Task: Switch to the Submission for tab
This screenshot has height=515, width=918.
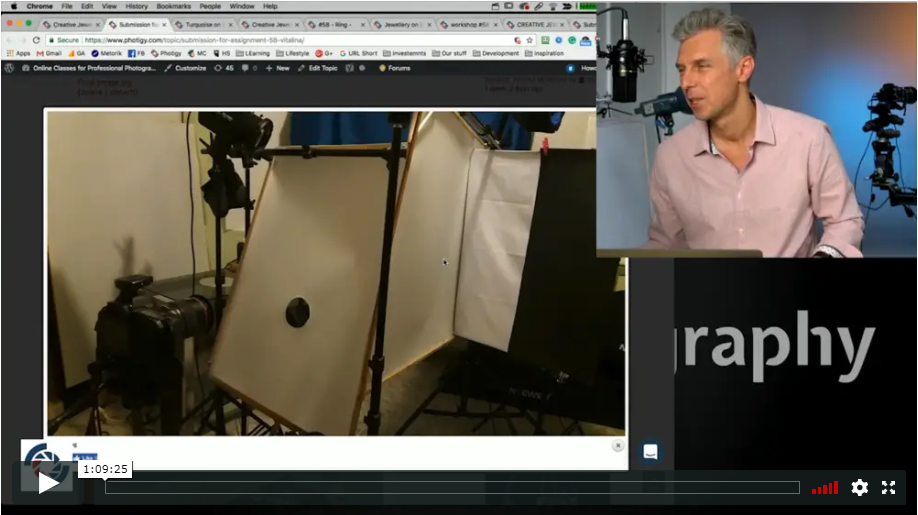Action: coord(138,25)
